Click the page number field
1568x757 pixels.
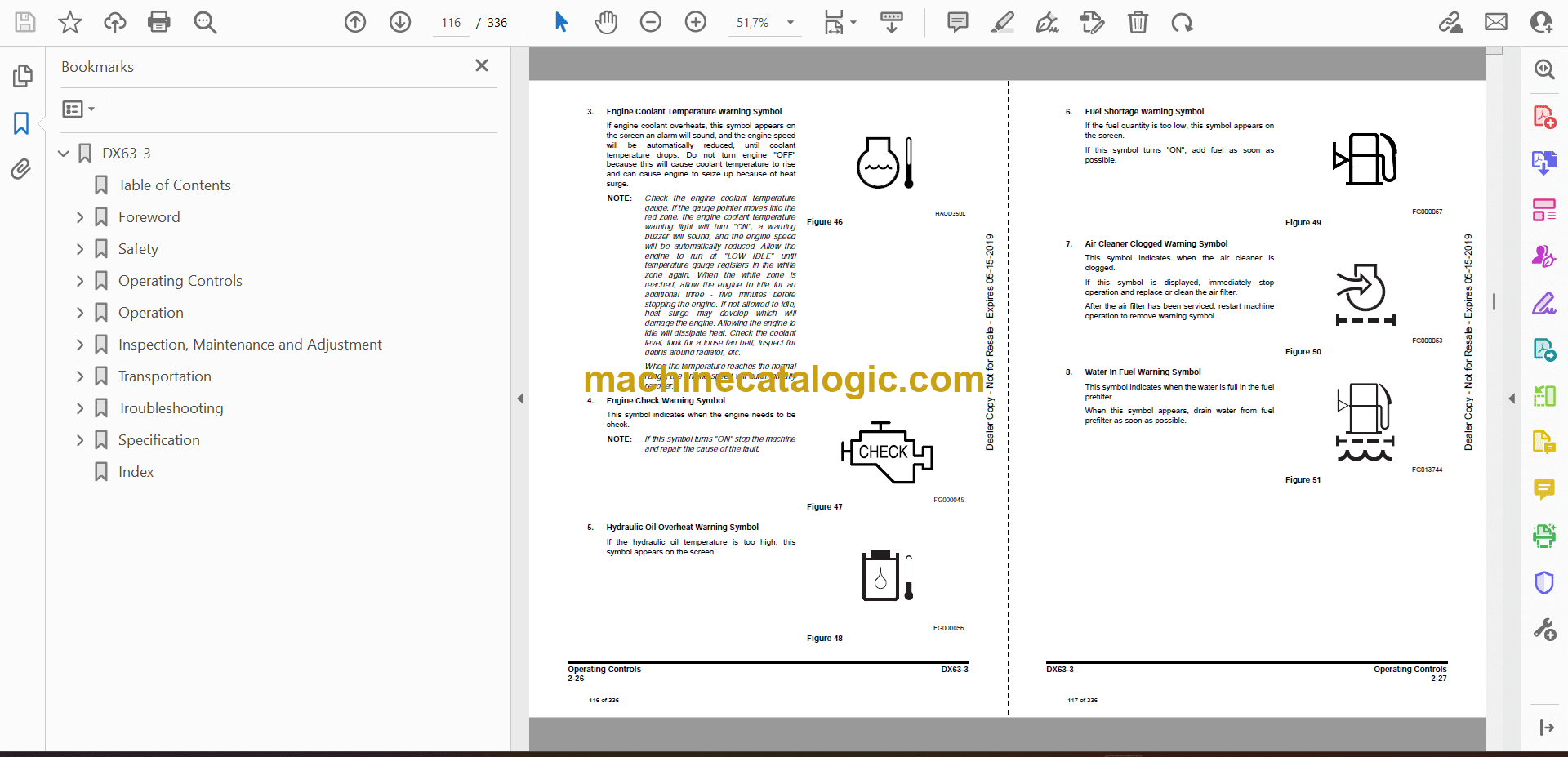click(x=451, y=23)
